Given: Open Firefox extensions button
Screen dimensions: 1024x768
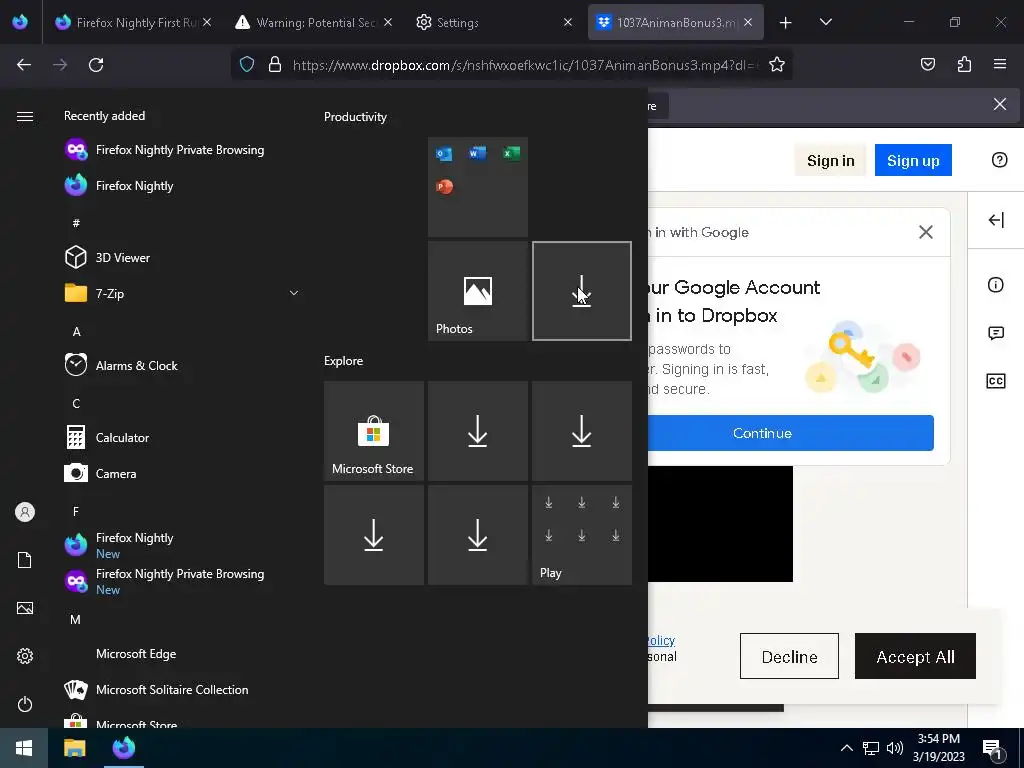Looking at the screenshot, I should [964, 64].
